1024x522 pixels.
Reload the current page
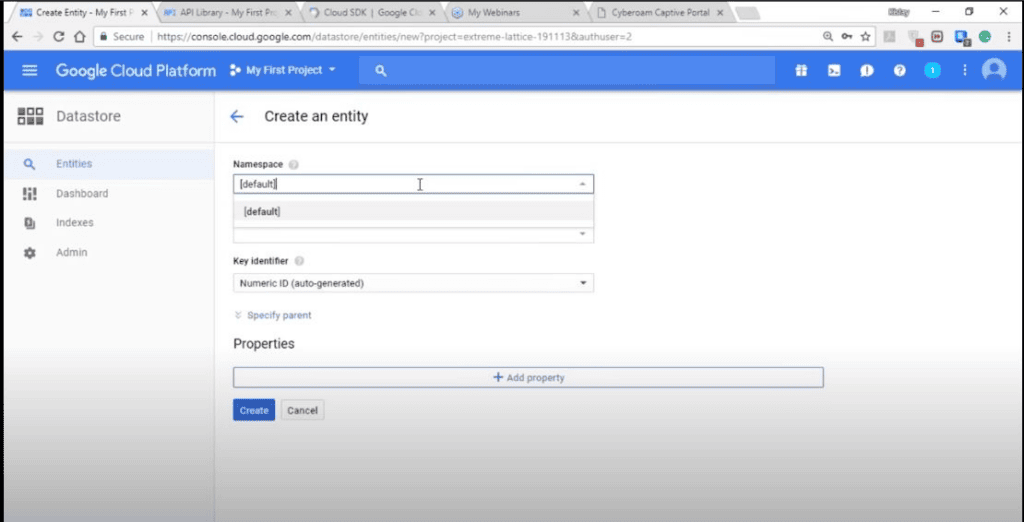coord(58,37)
